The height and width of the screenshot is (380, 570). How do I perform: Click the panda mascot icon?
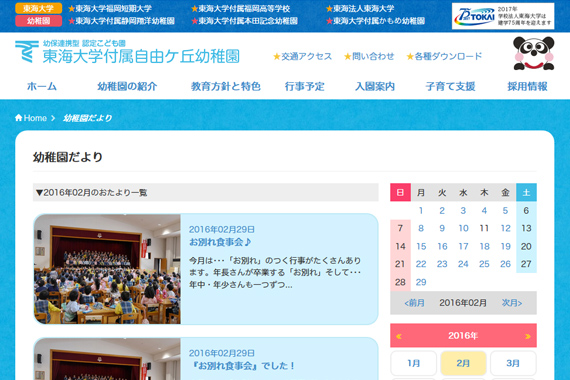coord(533,53)
